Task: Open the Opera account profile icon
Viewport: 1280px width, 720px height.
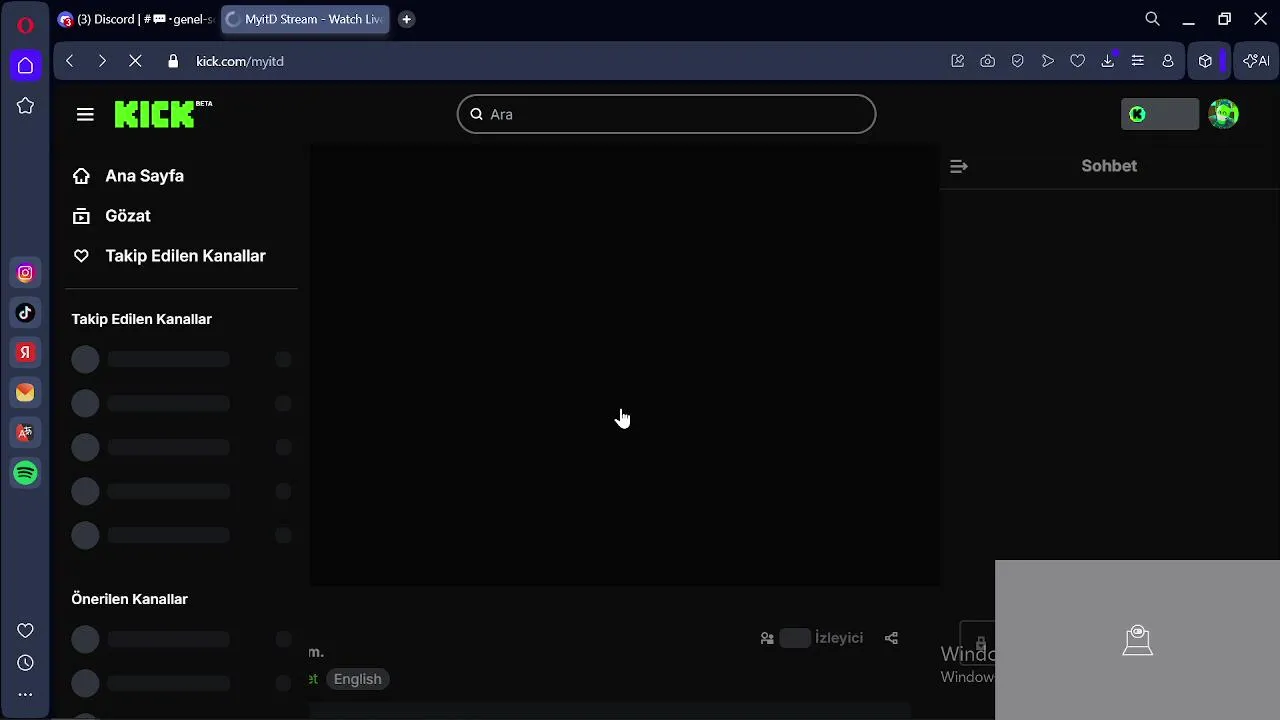Action: coord(1167,61)
